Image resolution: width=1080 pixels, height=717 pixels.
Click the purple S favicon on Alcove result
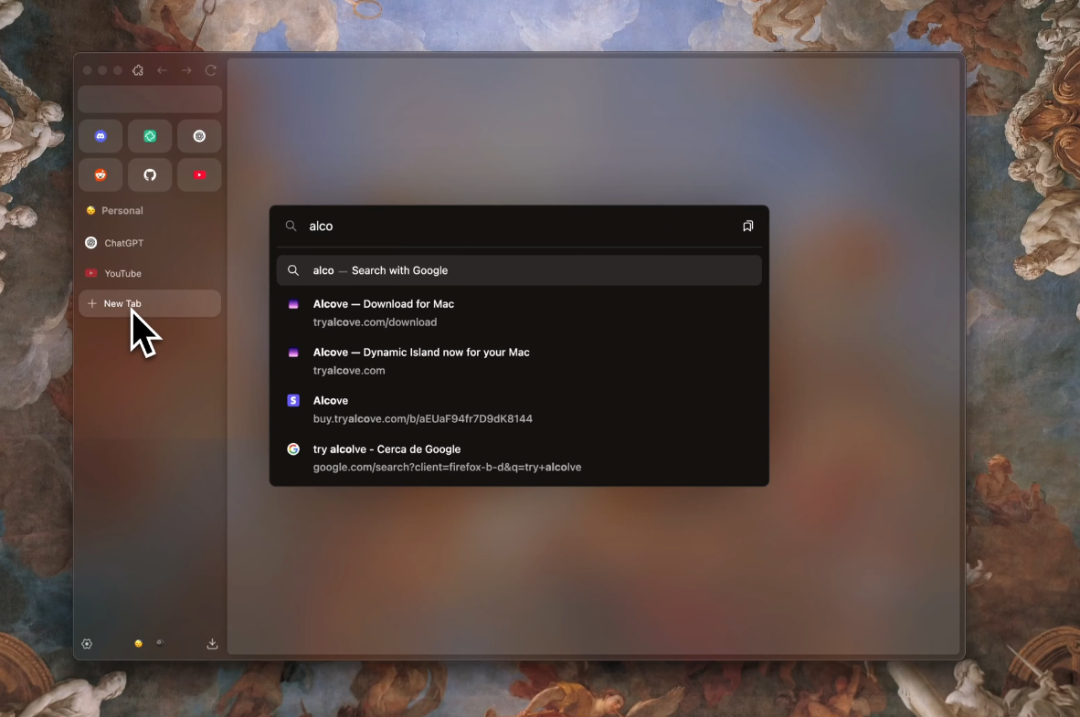tap(293, 400)
